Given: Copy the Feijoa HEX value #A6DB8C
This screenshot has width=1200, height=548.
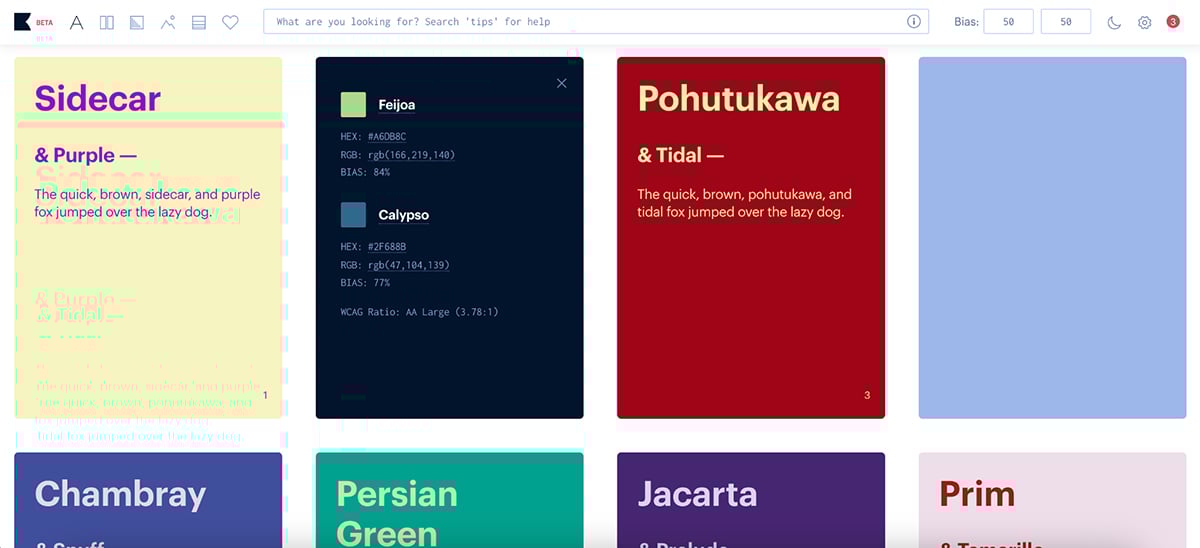Looking at the screenshot, I should (386, 137).
